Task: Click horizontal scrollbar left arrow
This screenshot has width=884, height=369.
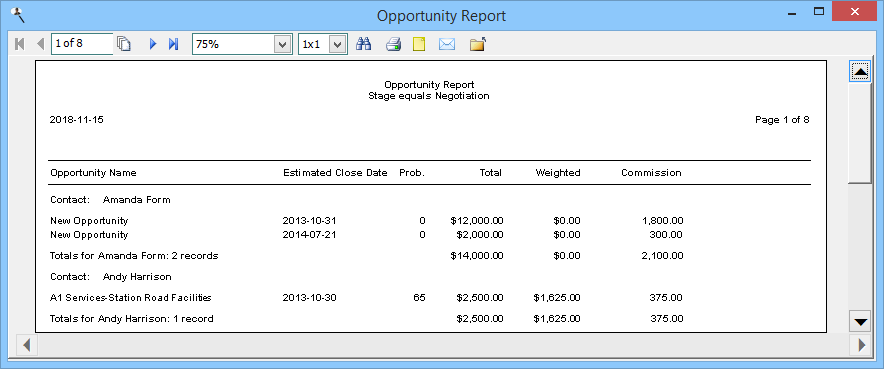Action: [26, 345]
